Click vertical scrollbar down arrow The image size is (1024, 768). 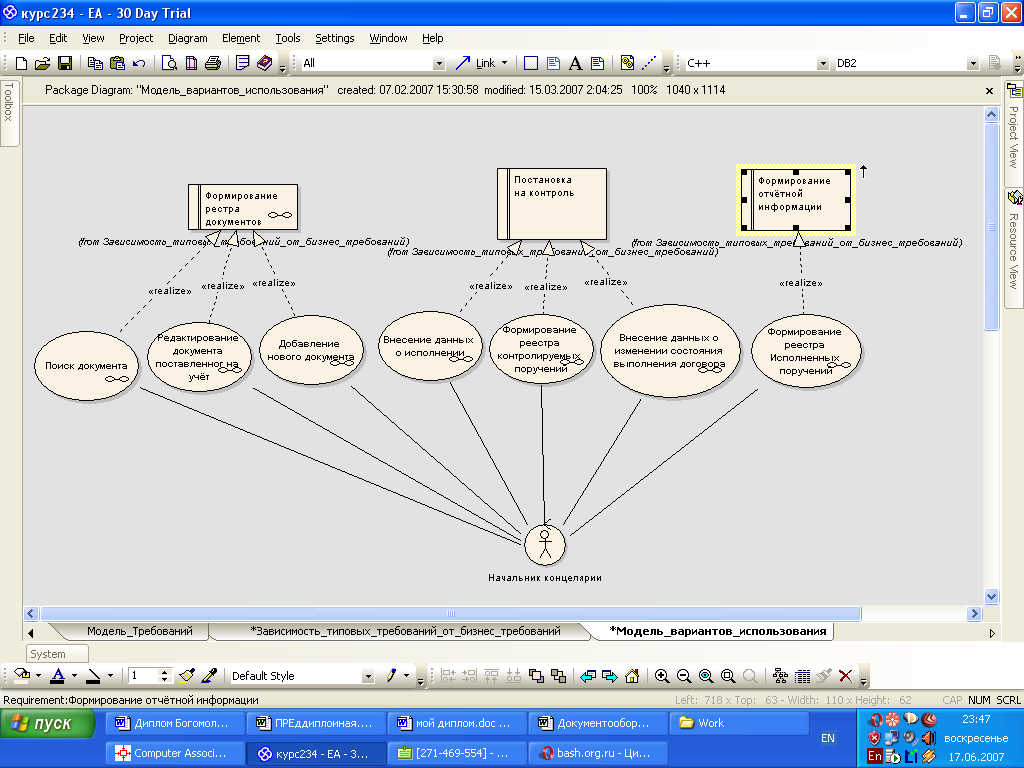click(x=991, y=596)
